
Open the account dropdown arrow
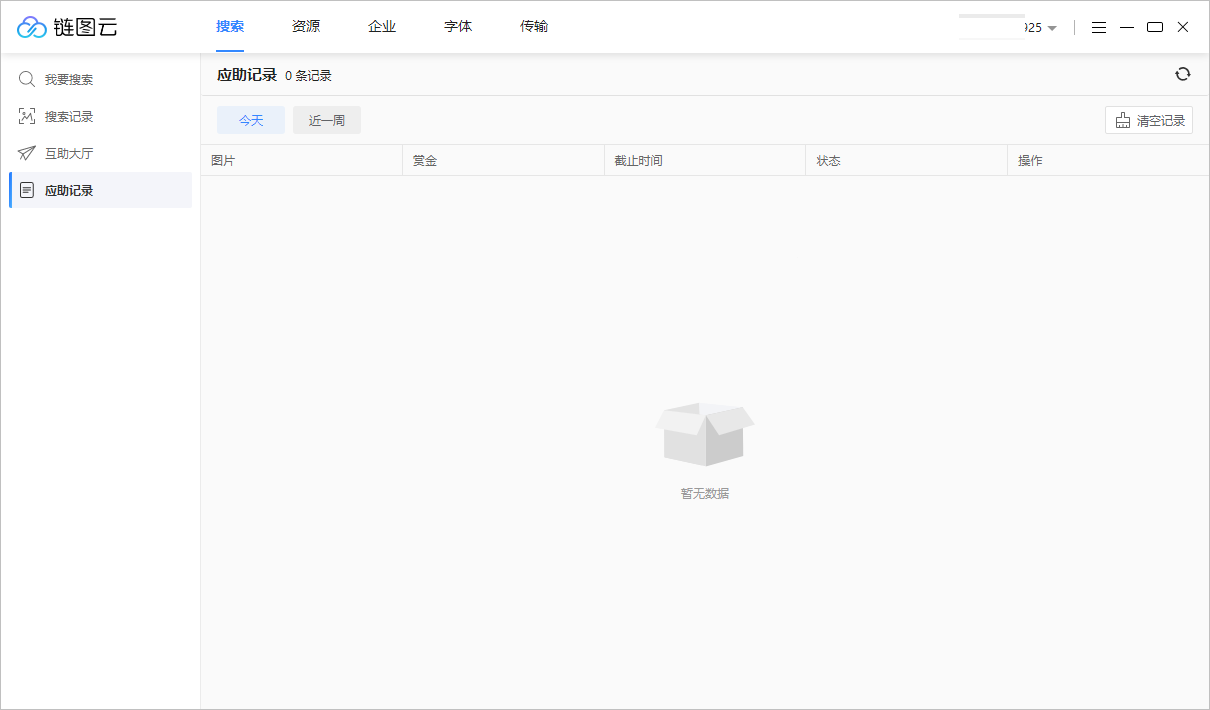click(x=1052, y=28)
